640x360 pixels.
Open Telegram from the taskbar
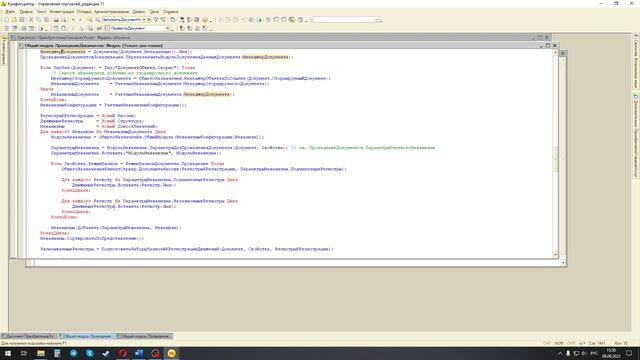73,353
